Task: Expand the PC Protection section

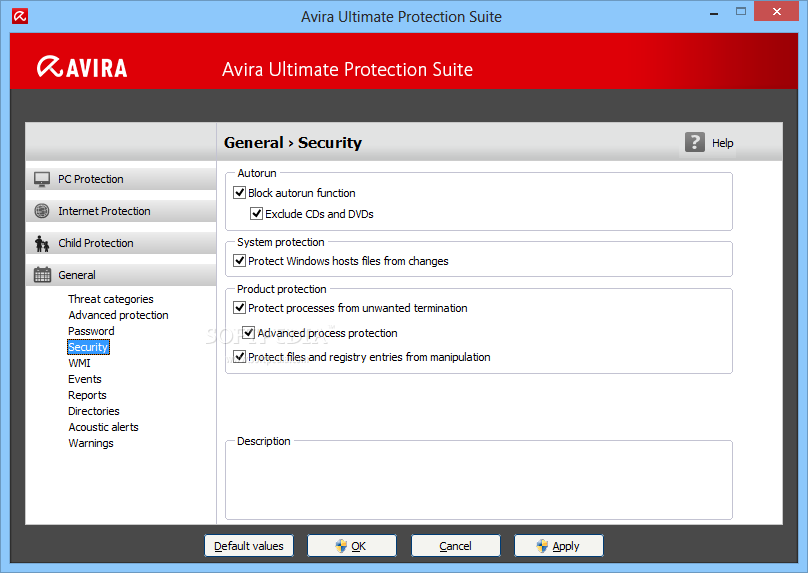Action: pyautogui.click(x=121, y=179)
